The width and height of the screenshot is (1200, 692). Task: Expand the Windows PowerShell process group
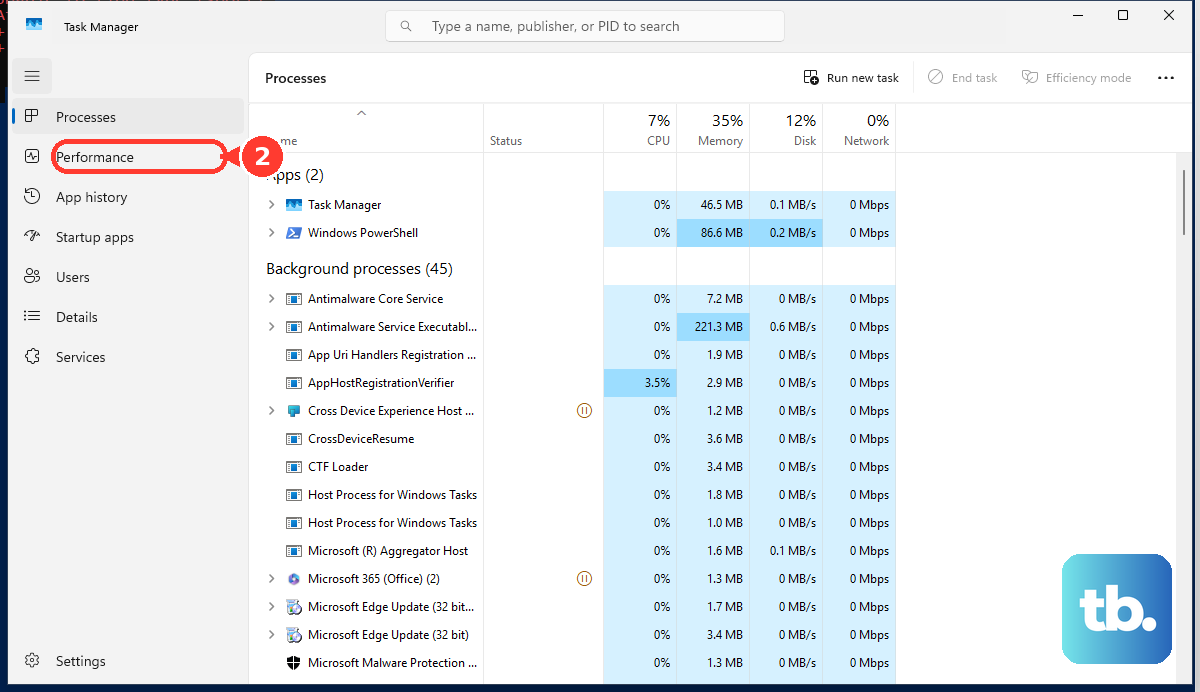pyautogui.click(x=271, y=233)
